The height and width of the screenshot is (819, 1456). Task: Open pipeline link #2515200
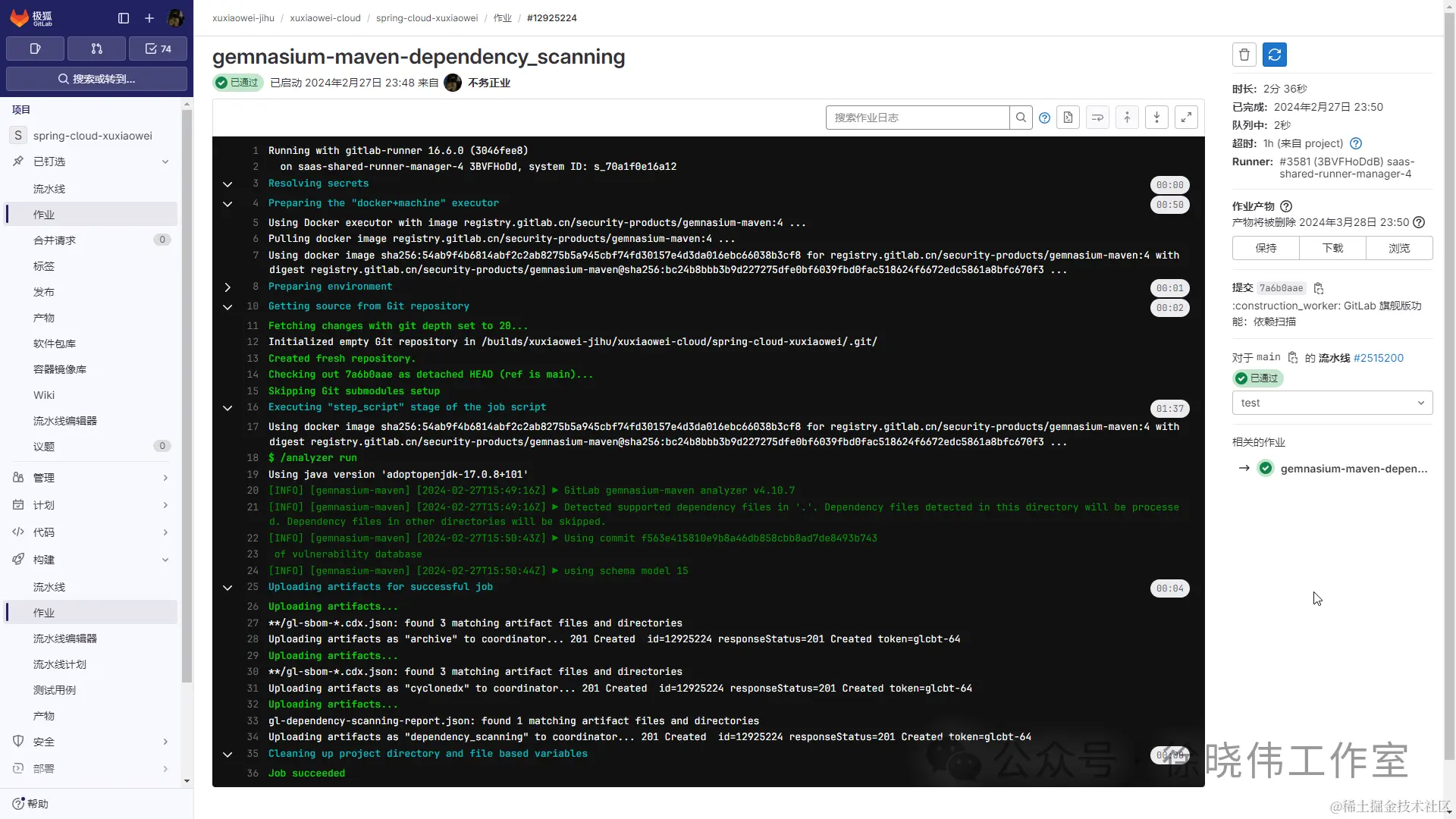[x=1378, y=358]
